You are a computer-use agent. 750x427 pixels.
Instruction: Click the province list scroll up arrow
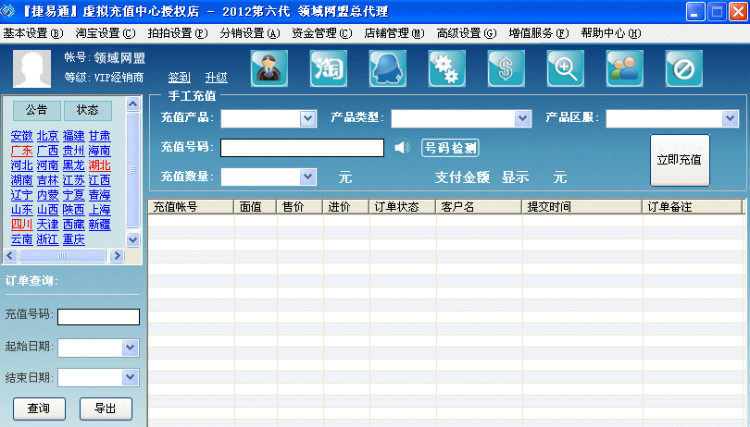coord(133,104)
